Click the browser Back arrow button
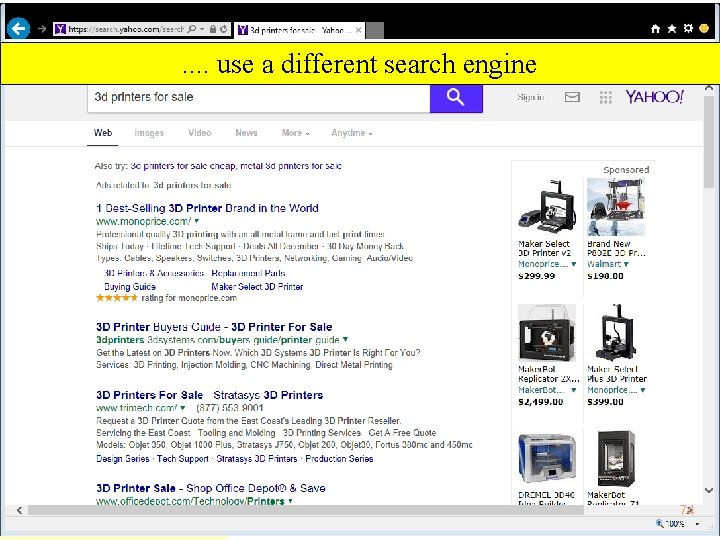 (x=18, y=28)
